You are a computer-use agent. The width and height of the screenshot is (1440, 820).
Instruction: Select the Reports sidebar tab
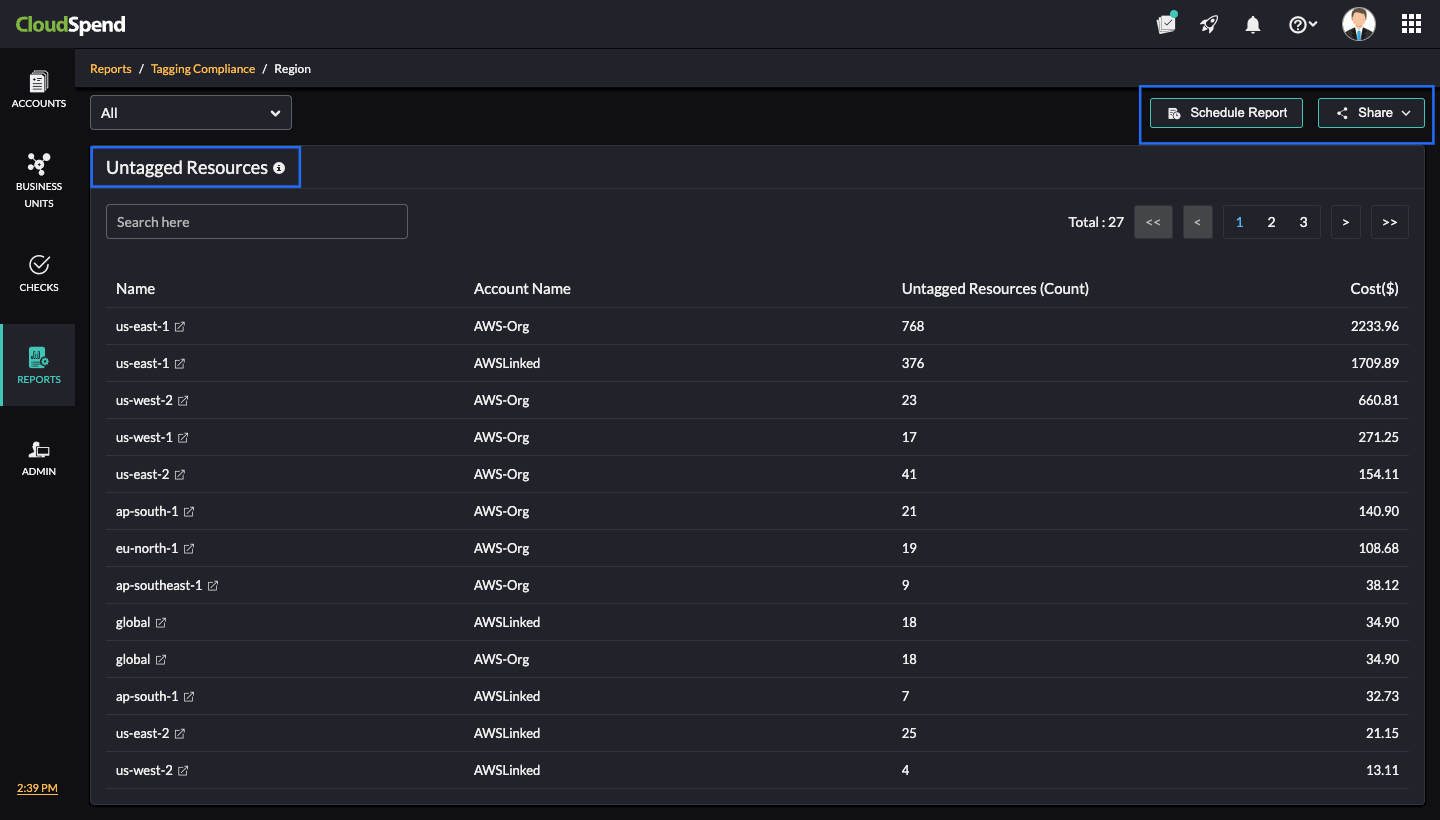click(x=39, y=365)
